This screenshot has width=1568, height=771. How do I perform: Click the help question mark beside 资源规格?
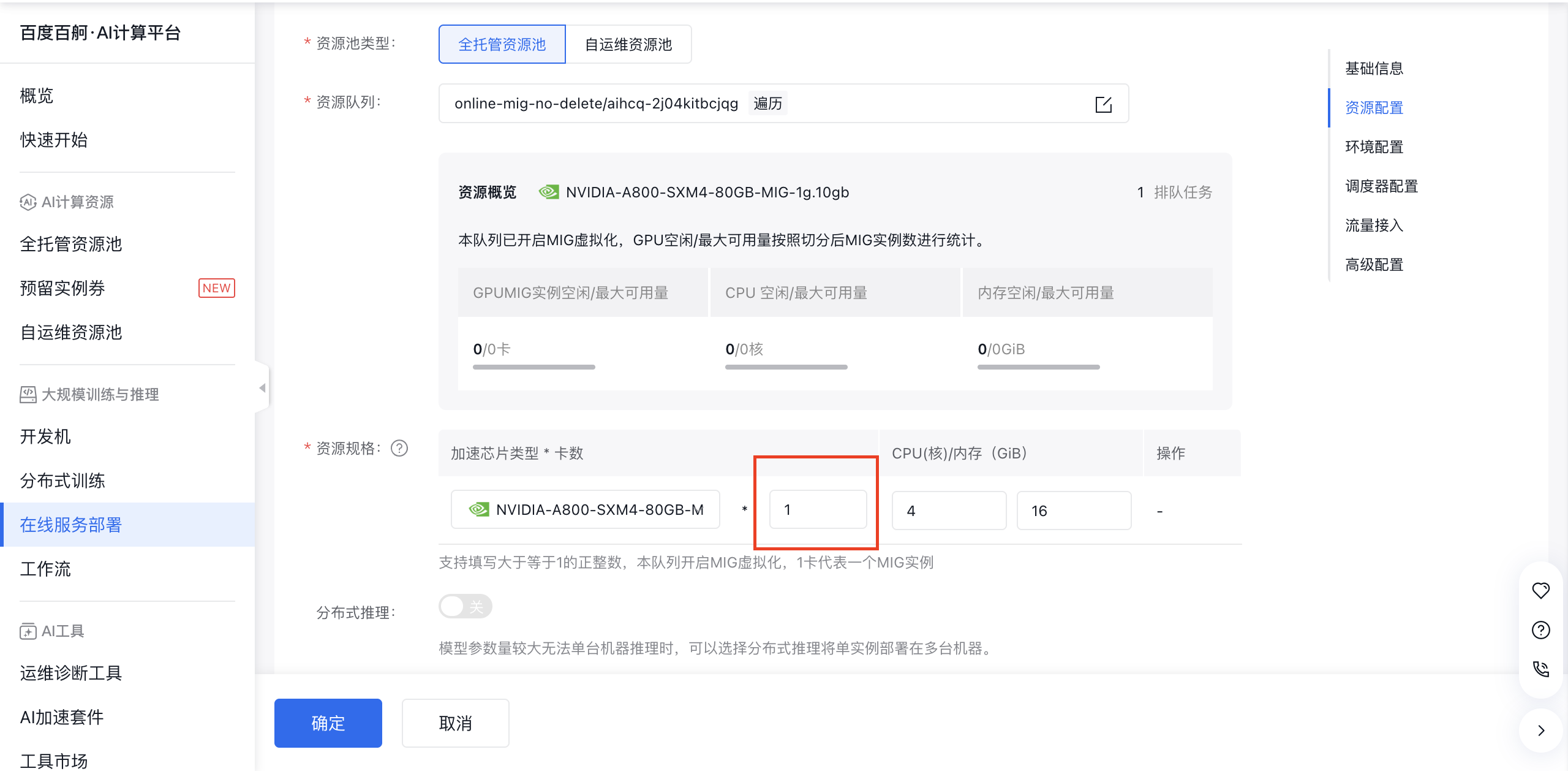(x=399, y=449)
